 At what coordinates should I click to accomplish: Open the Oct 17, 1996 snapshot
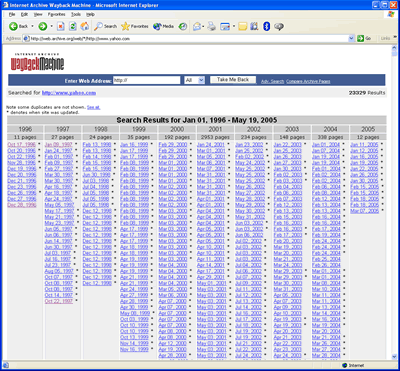[x=21, y=145]
